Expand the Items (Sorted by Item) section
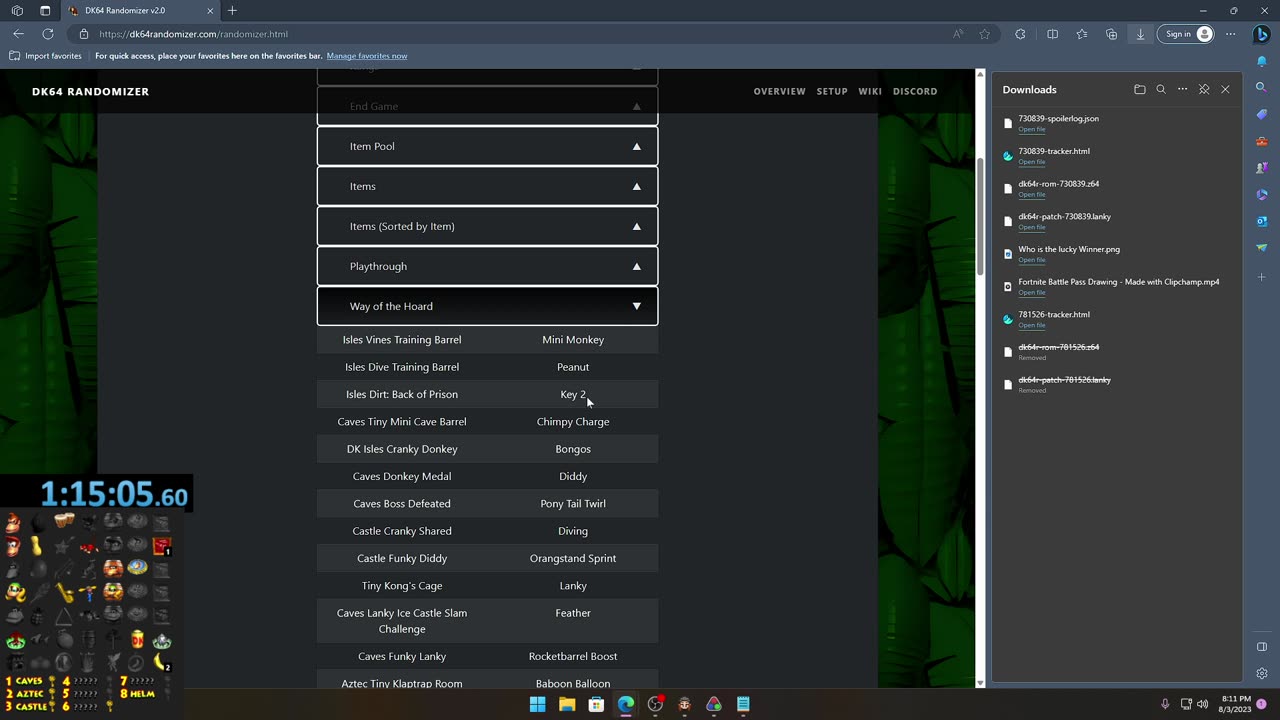 [x=487, y=226]
